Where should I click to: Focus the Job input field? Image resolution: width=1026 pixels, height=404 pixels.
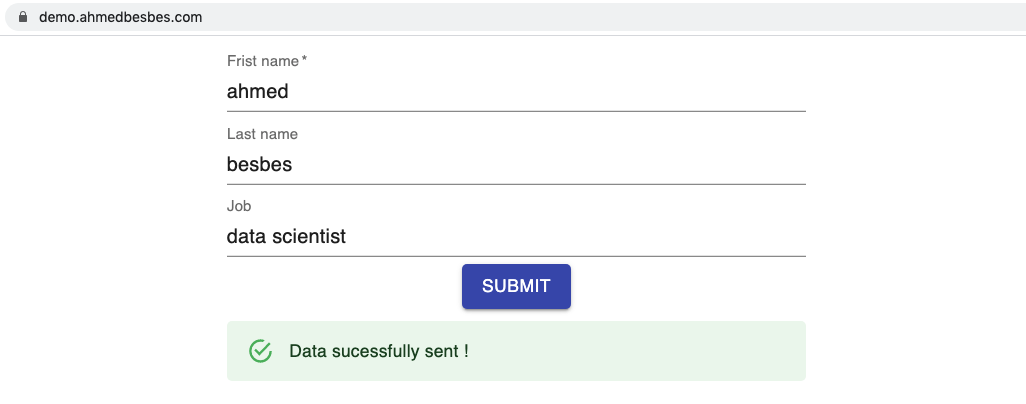tap(516, 236)
